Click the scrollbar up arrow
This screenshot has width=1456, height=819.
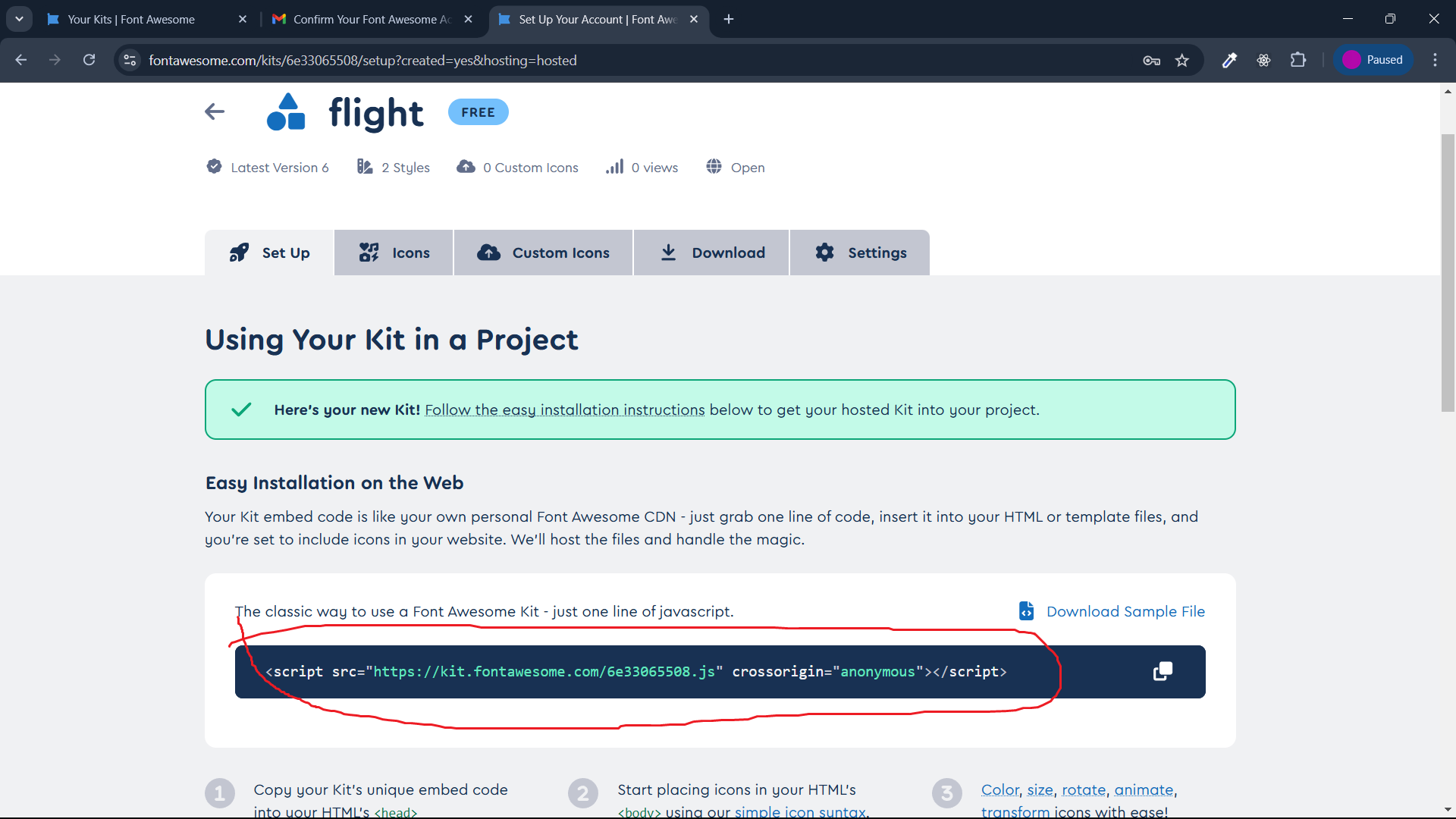click(x=1448, y=92)
